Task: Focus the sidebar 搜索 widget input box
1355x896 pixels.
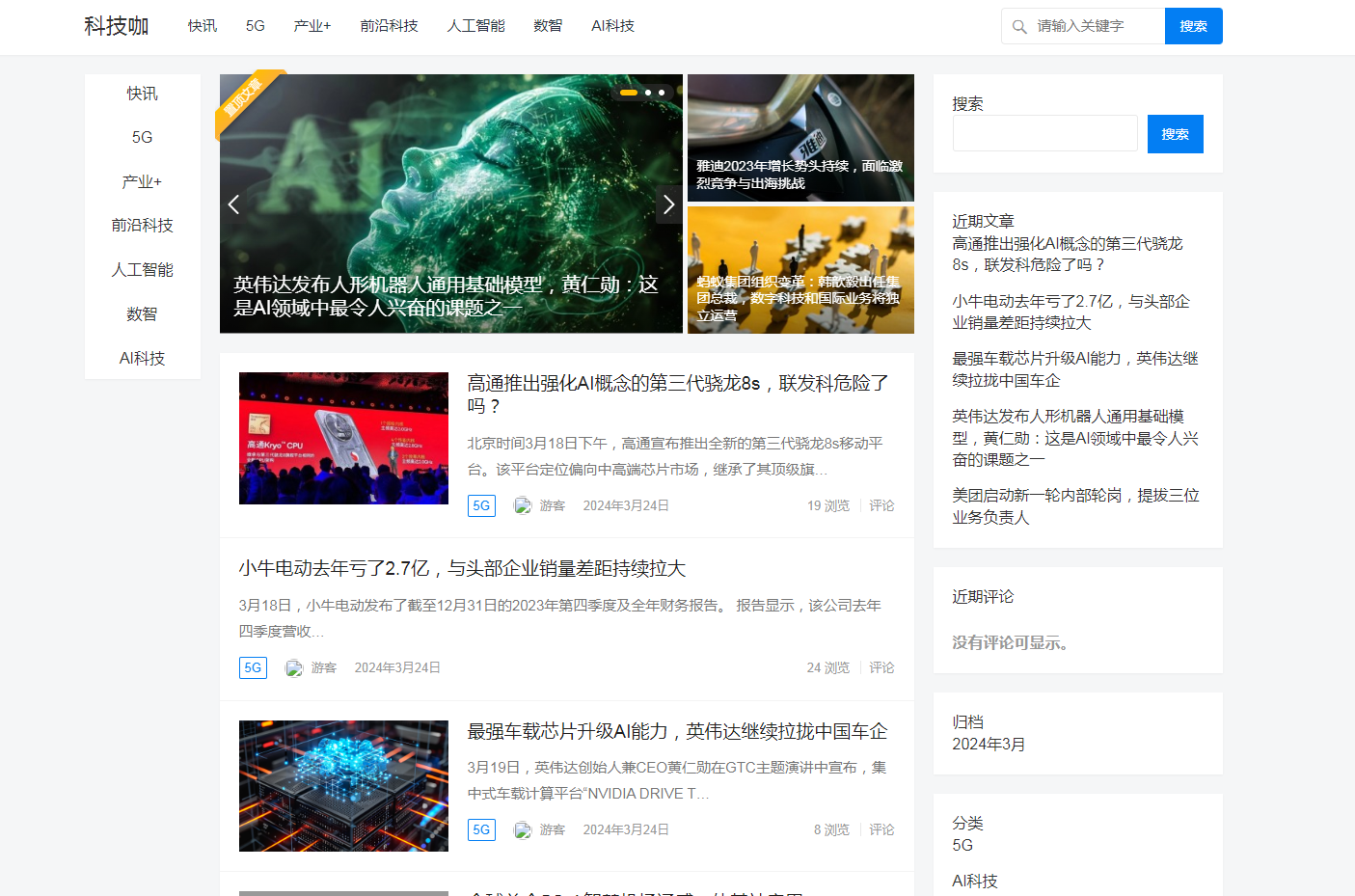Action: pos(1045,133)
